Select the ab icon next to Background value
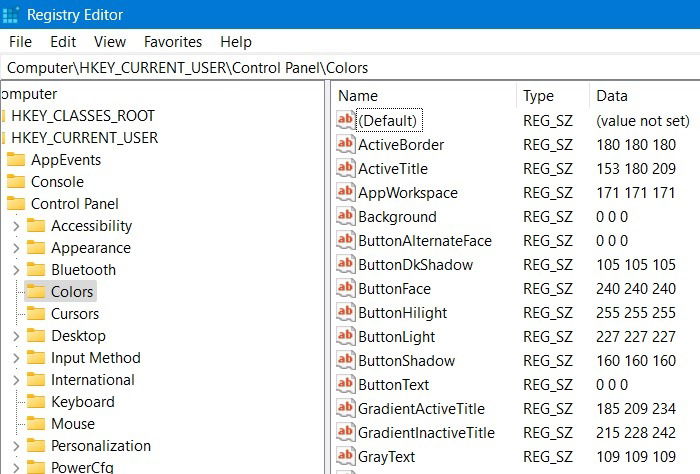The image size is (700, 474). click(346, 216)
